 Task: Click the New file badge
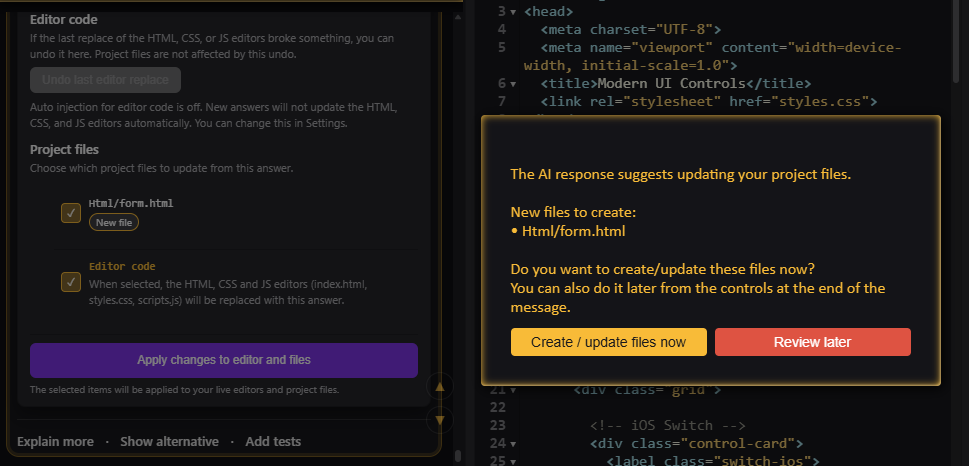(114, 222)
